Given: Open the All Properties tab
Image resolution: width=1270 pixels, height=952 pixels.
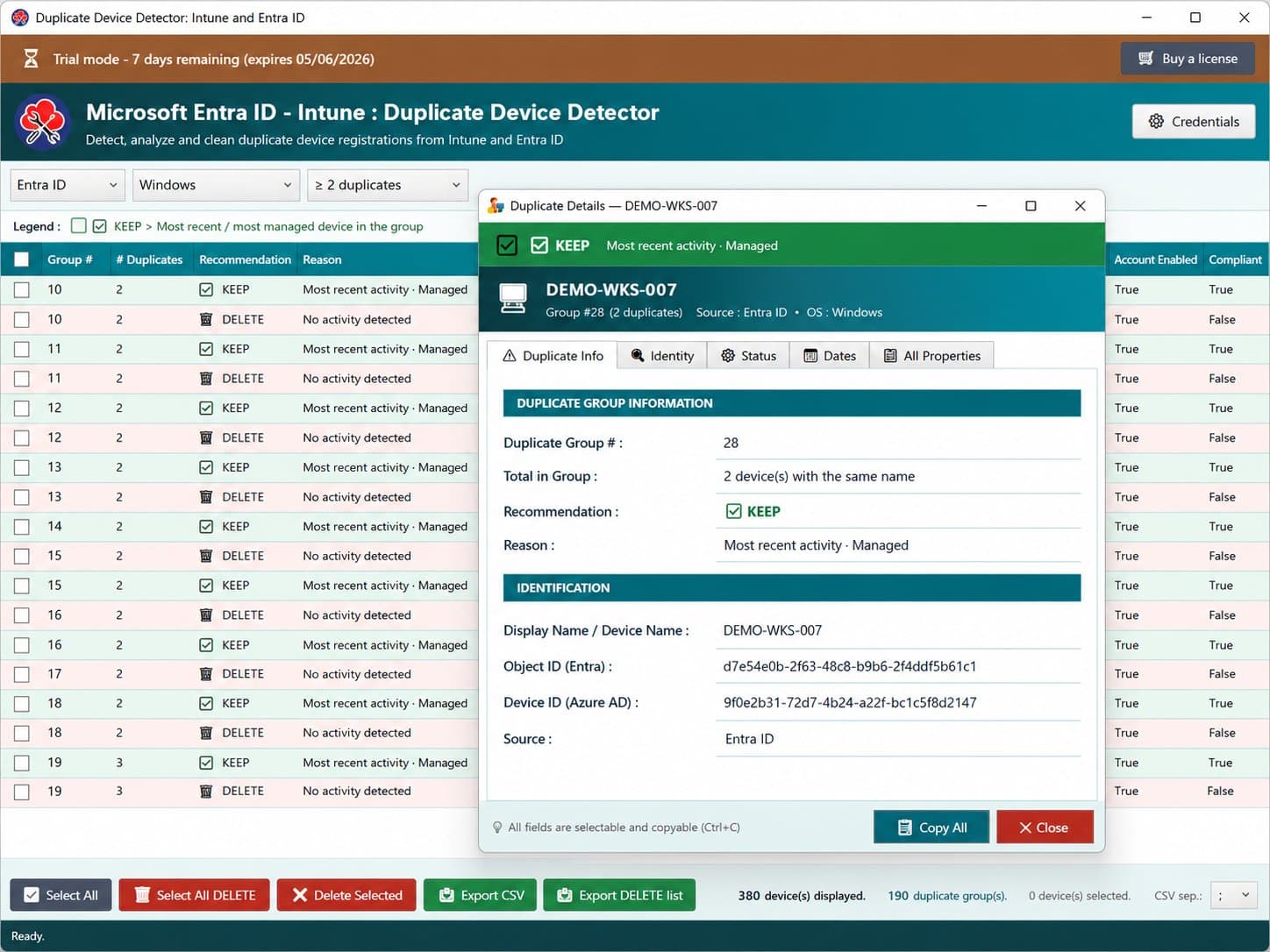Looking at the screenshot, I should [931, 356].
